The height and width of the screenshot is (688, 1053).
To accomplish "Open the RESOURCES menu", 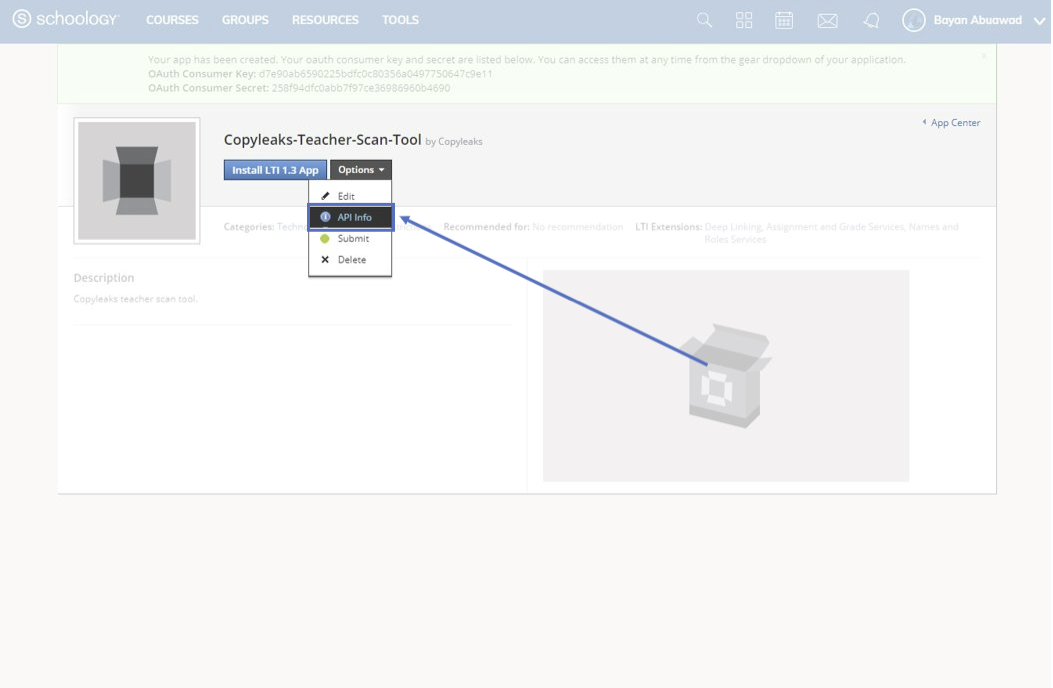I will 325,20.
